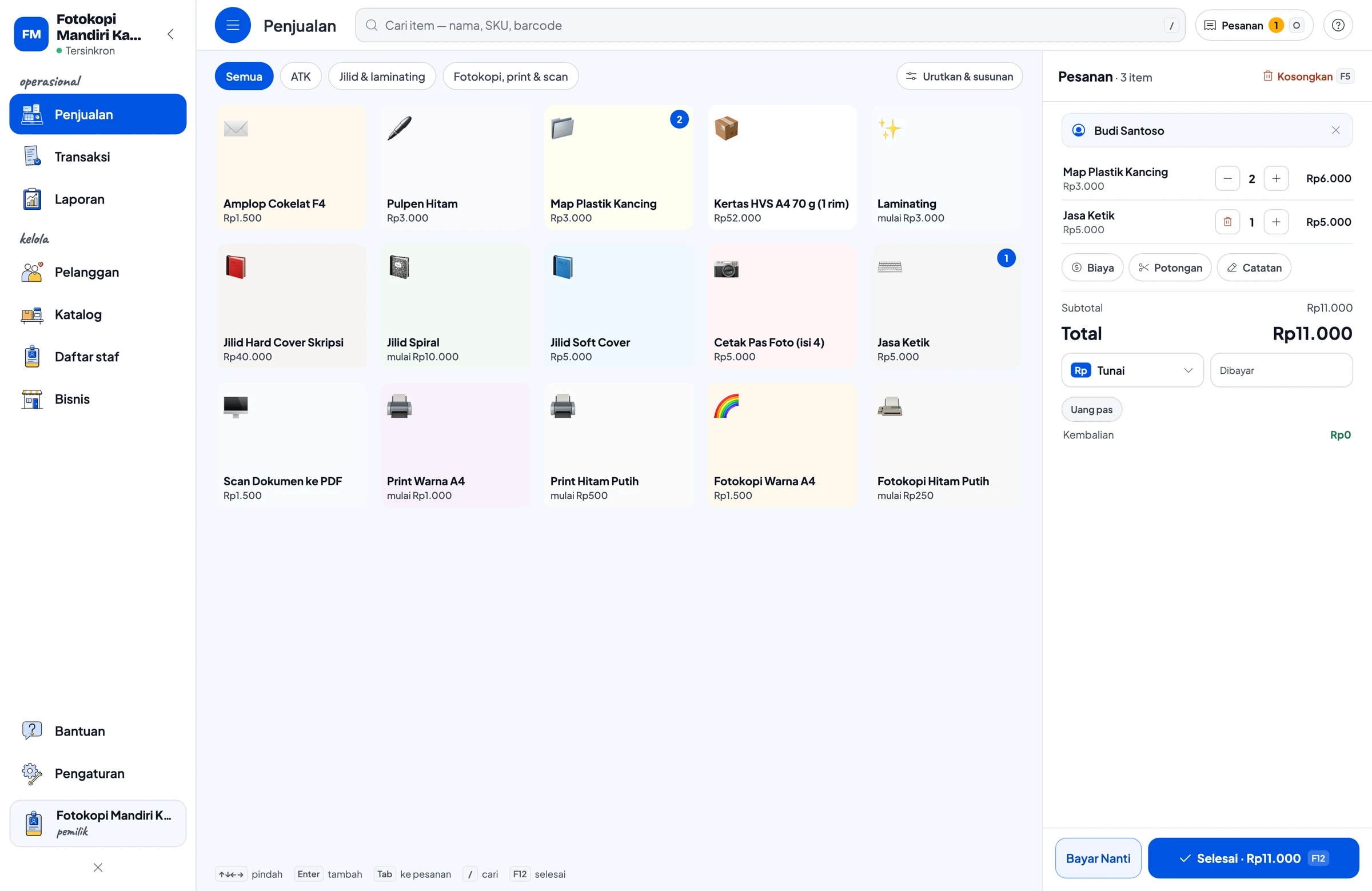Add Amplop Cokelat F4 to order

[x=292, y=167]
